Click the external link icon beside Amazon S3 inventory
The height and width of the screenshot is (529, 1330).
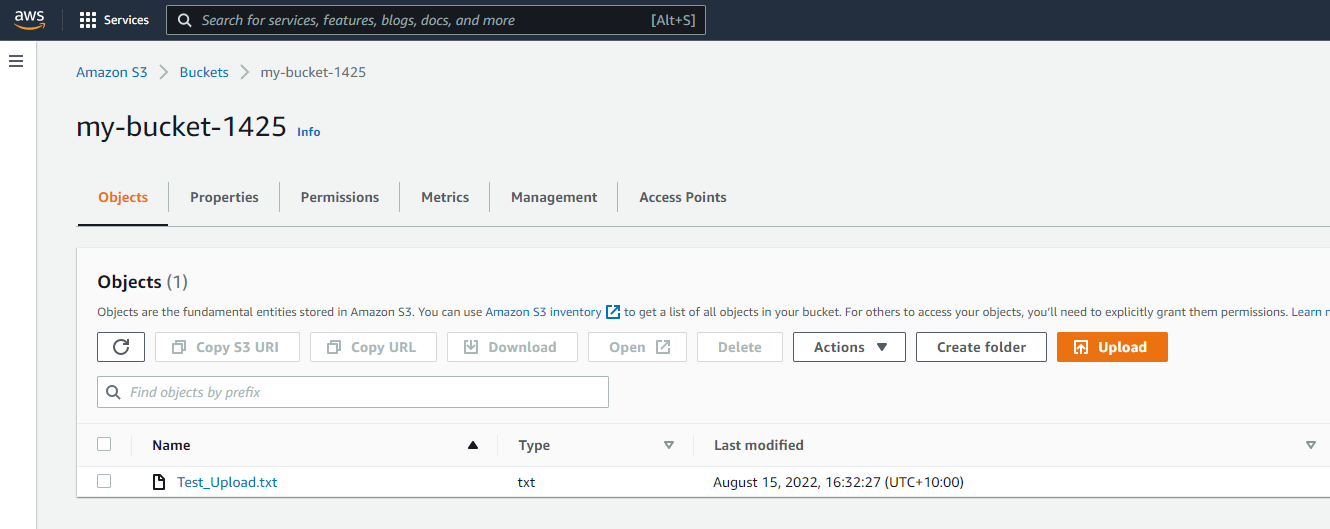[613, 312]
